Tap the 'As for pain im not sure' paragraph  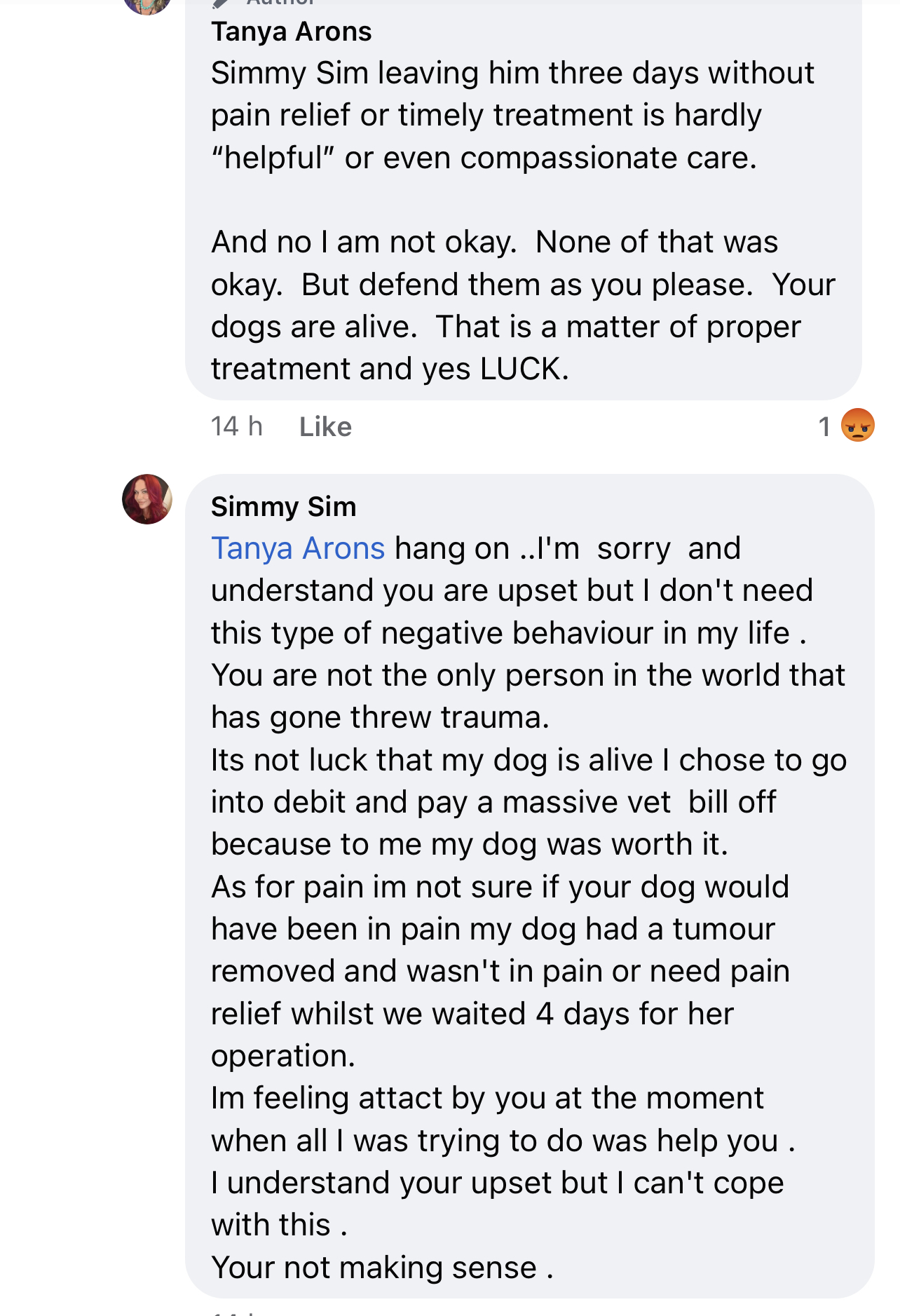click(500, 971)
